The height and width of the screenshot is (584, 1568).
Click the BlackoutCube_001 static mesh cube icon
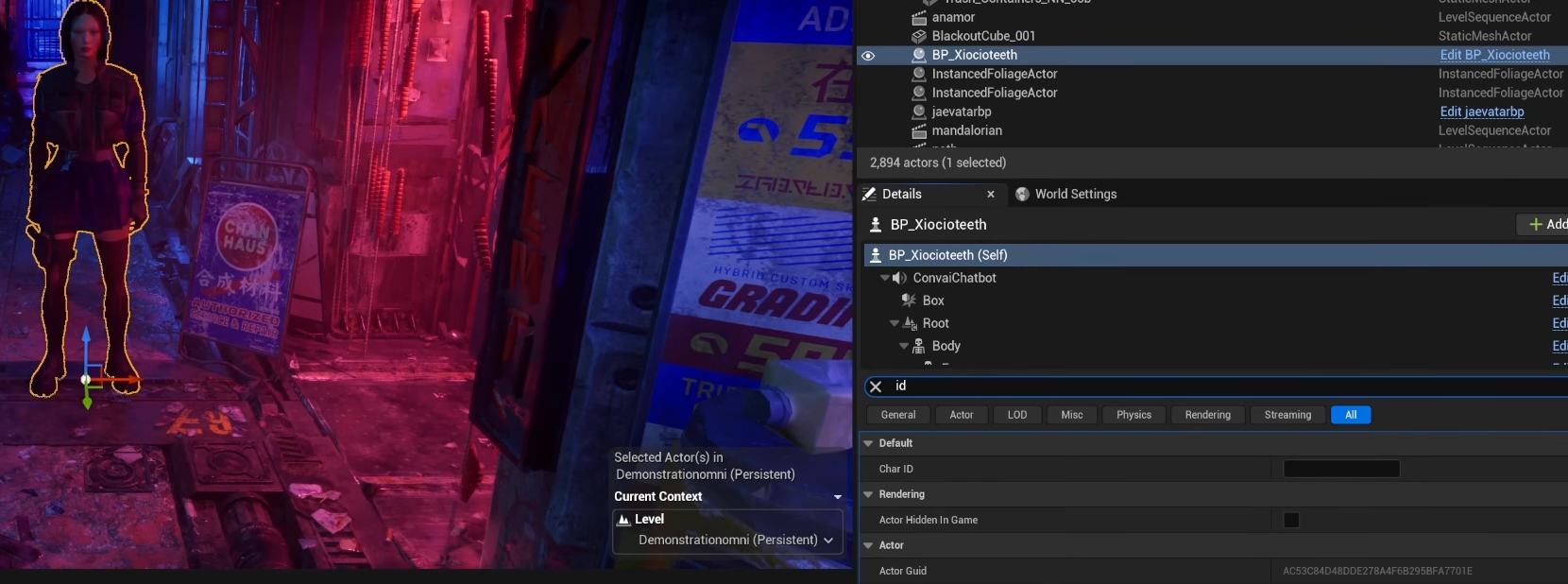pyautogui.click(x=918, y=37)
